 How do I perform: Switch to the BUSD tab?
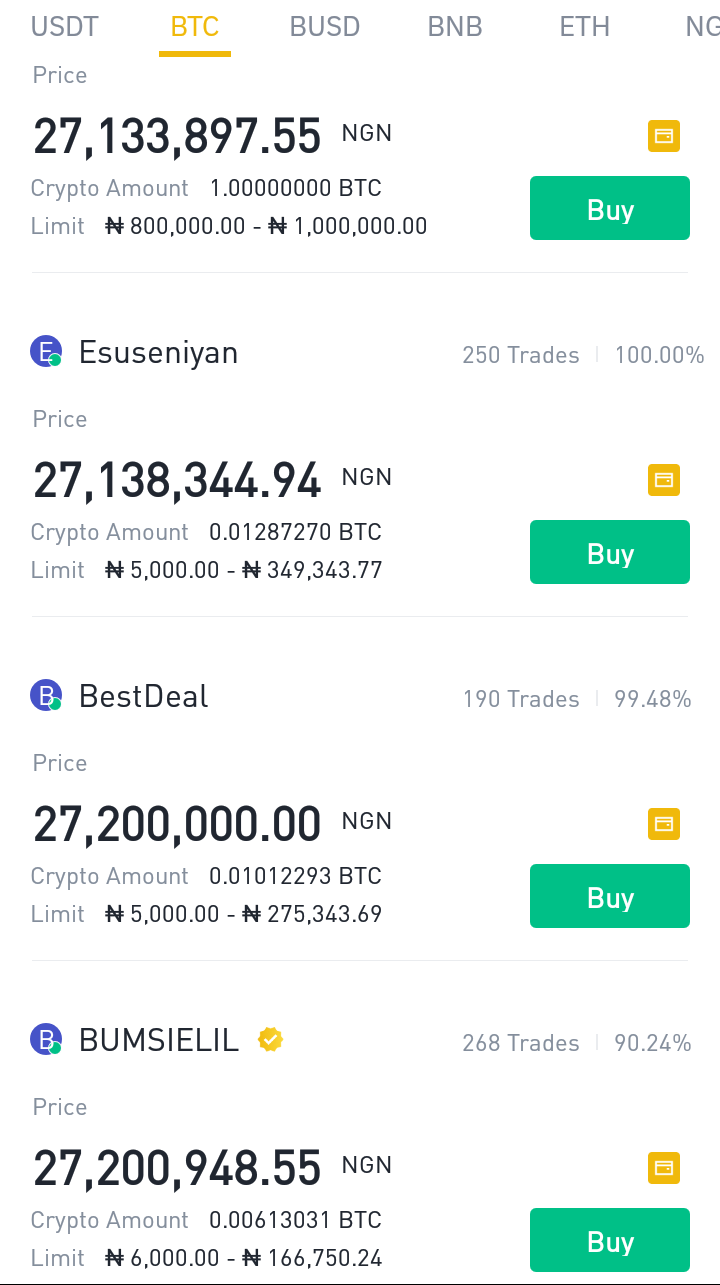pos(325,26)
